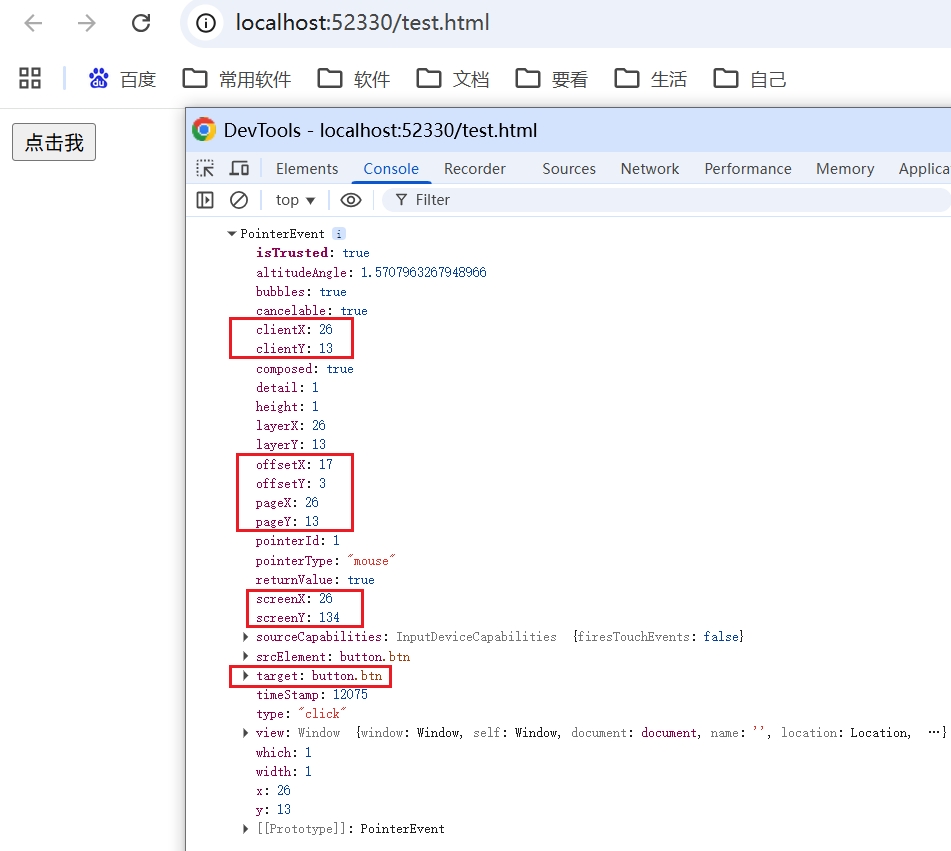Expand the target: button.btn property
Viewport: 951px width, 851px height.
[245, 675]
